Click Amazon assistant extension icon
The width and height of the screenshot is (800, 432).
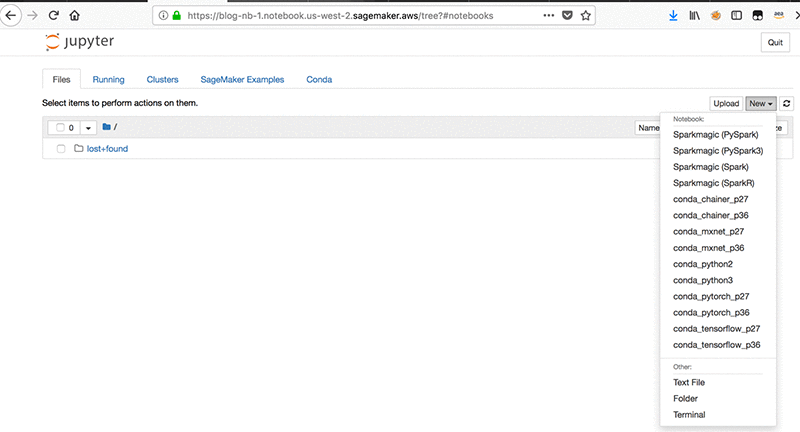(779, 15)
